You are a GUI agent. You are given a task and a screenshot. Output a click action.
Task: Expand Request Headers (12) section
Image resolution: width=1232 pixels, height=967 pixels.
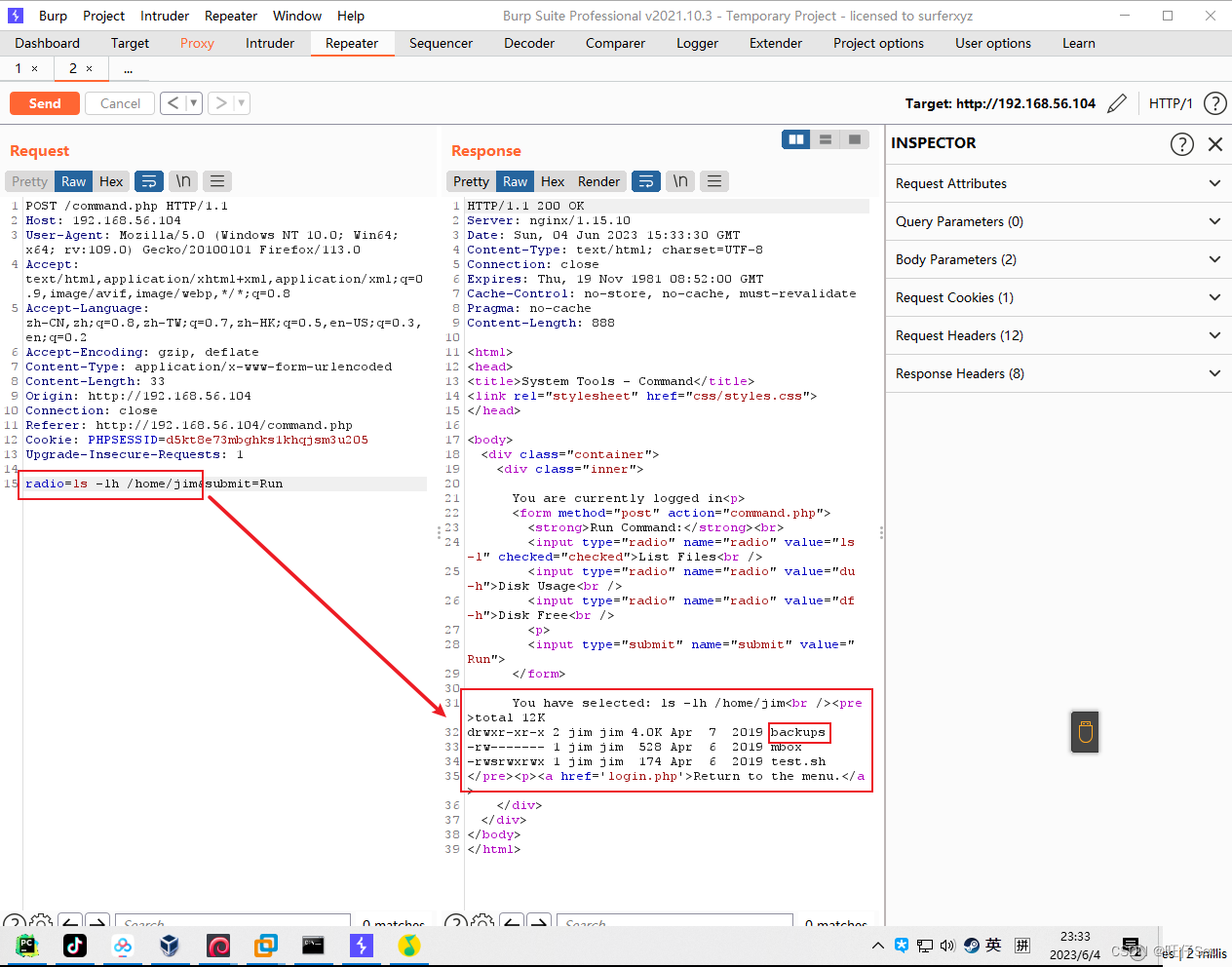(1059, 335)
